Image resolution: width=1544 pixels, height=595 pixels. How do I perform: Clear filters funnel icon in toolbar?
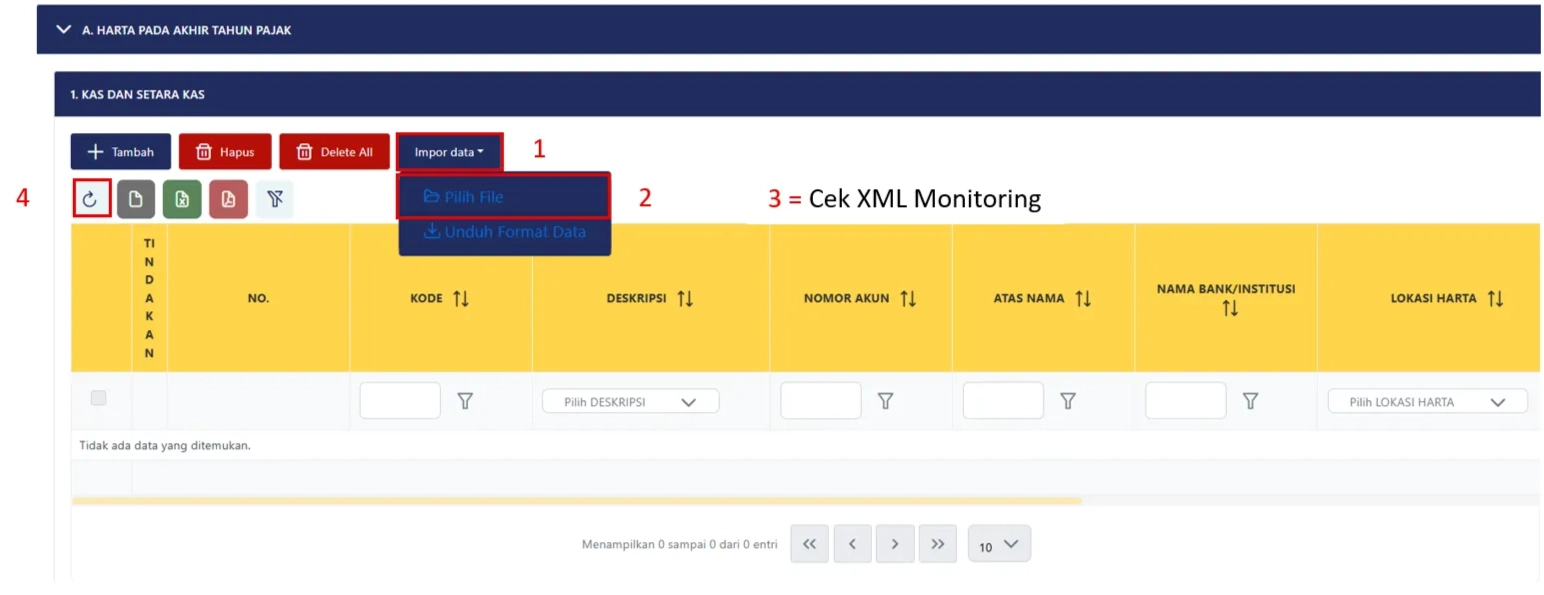click(275, 199)
